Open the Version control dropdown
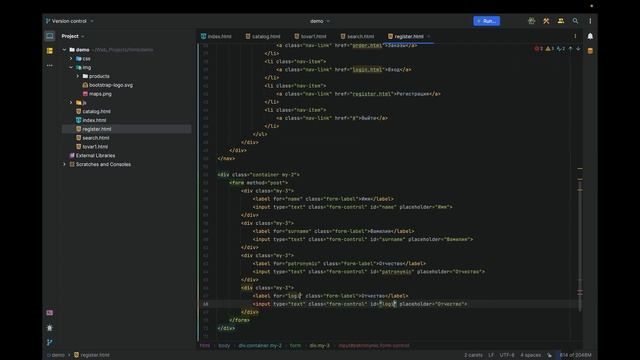640x360 pixels. tap(70, 21)
